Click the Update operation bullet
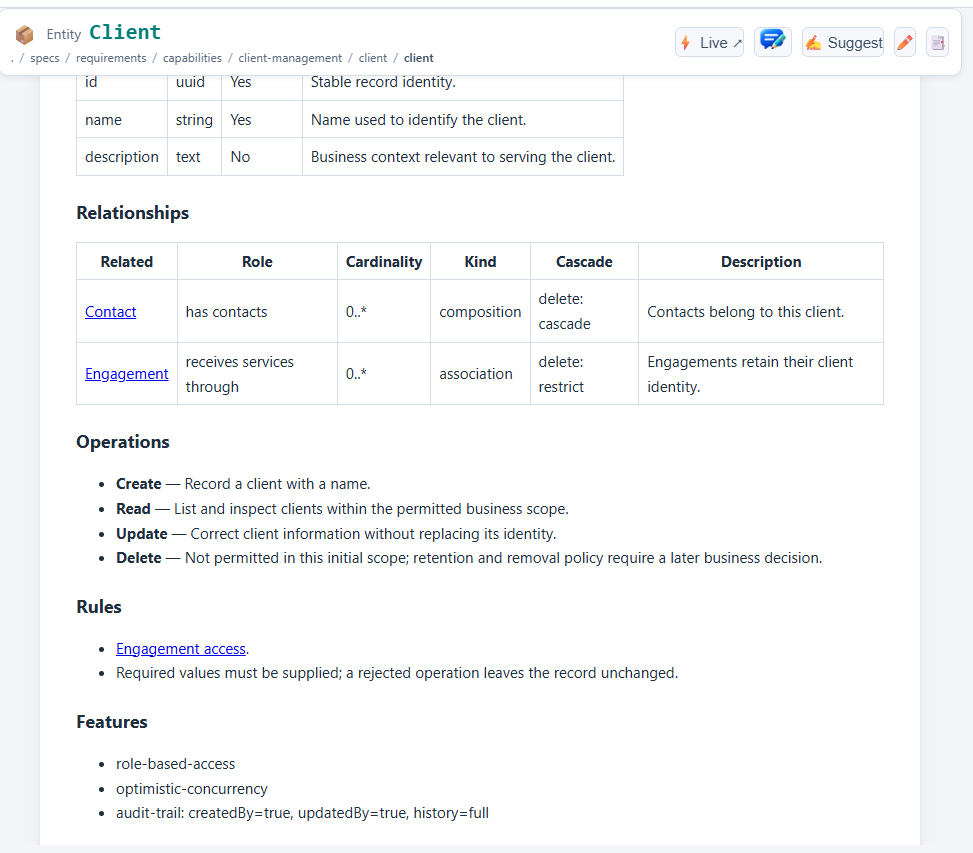973x853 pixels. coord(336,534)
